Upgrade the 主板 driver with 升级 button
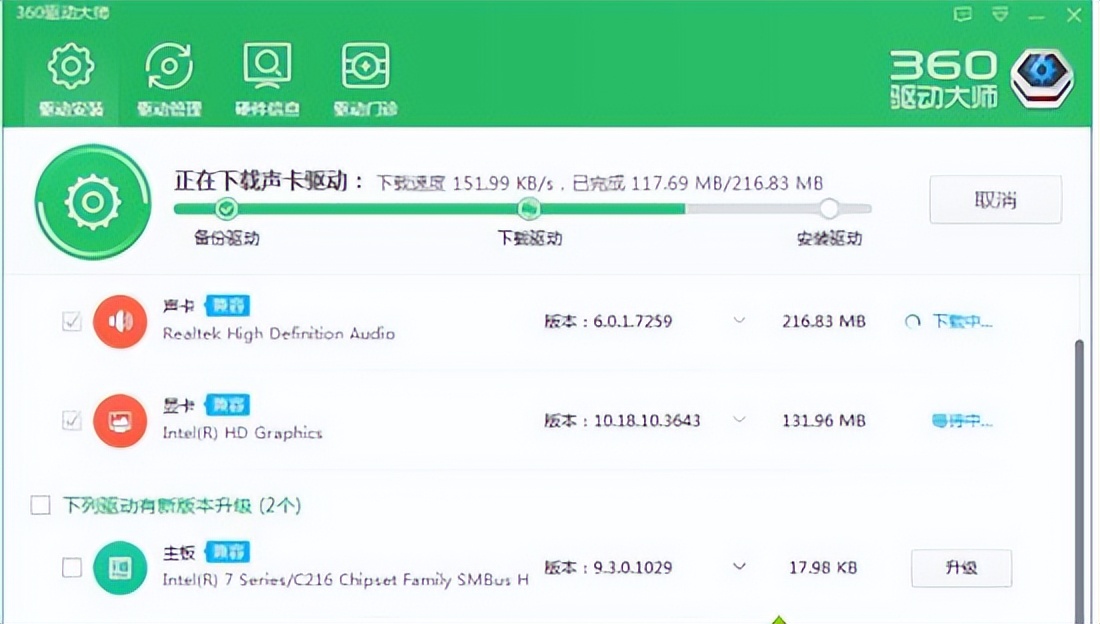The height and width of the screenshot is (624, 1100). click(x=961, y=568)
